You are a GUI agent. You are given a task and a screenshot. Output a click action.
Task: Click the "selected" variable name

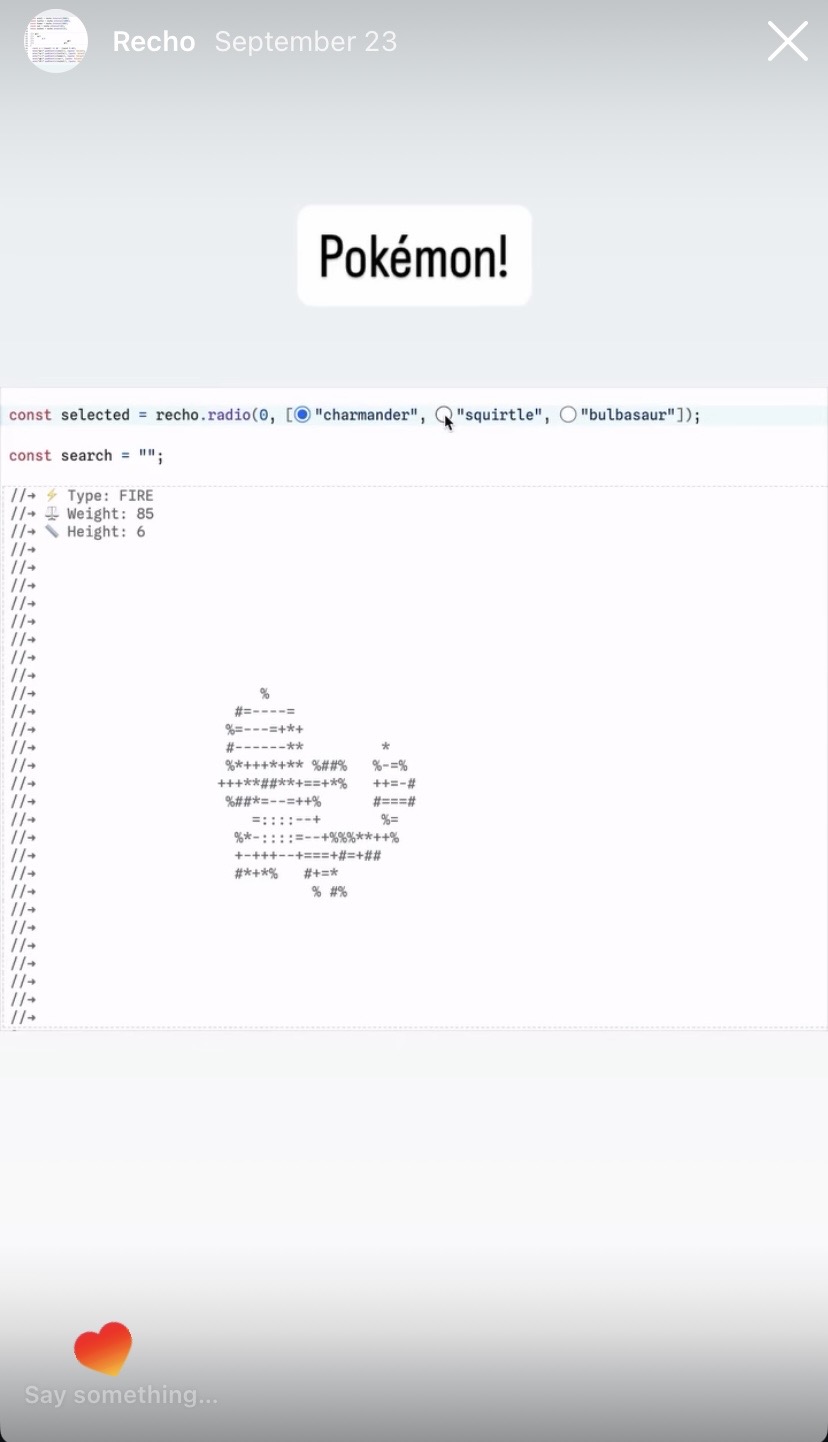[x=95, y=415]
